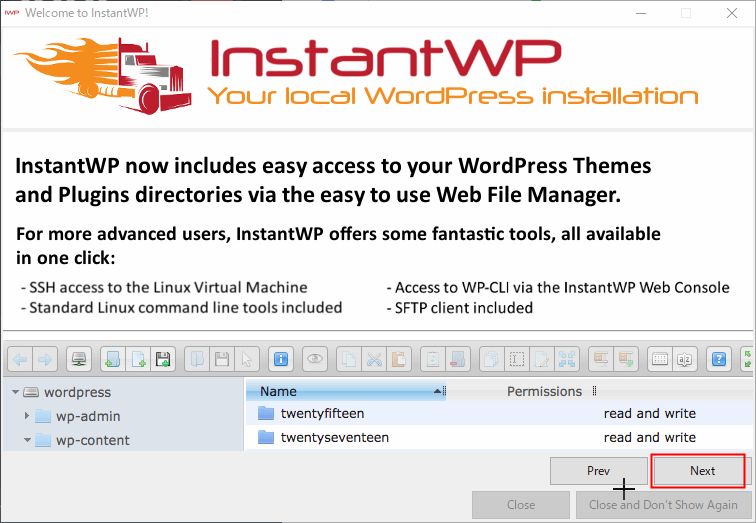Click the copy icon in toolbar

tap(349, 359)
